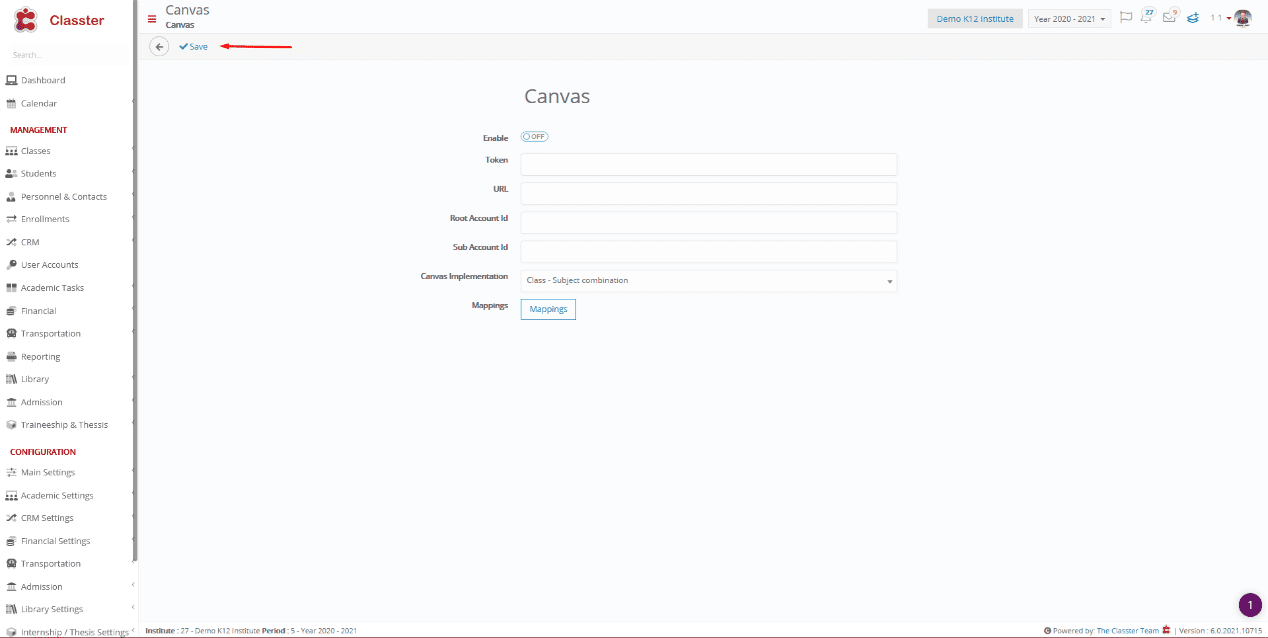Click the blue layers icon in the header

tap(1193, 18)
